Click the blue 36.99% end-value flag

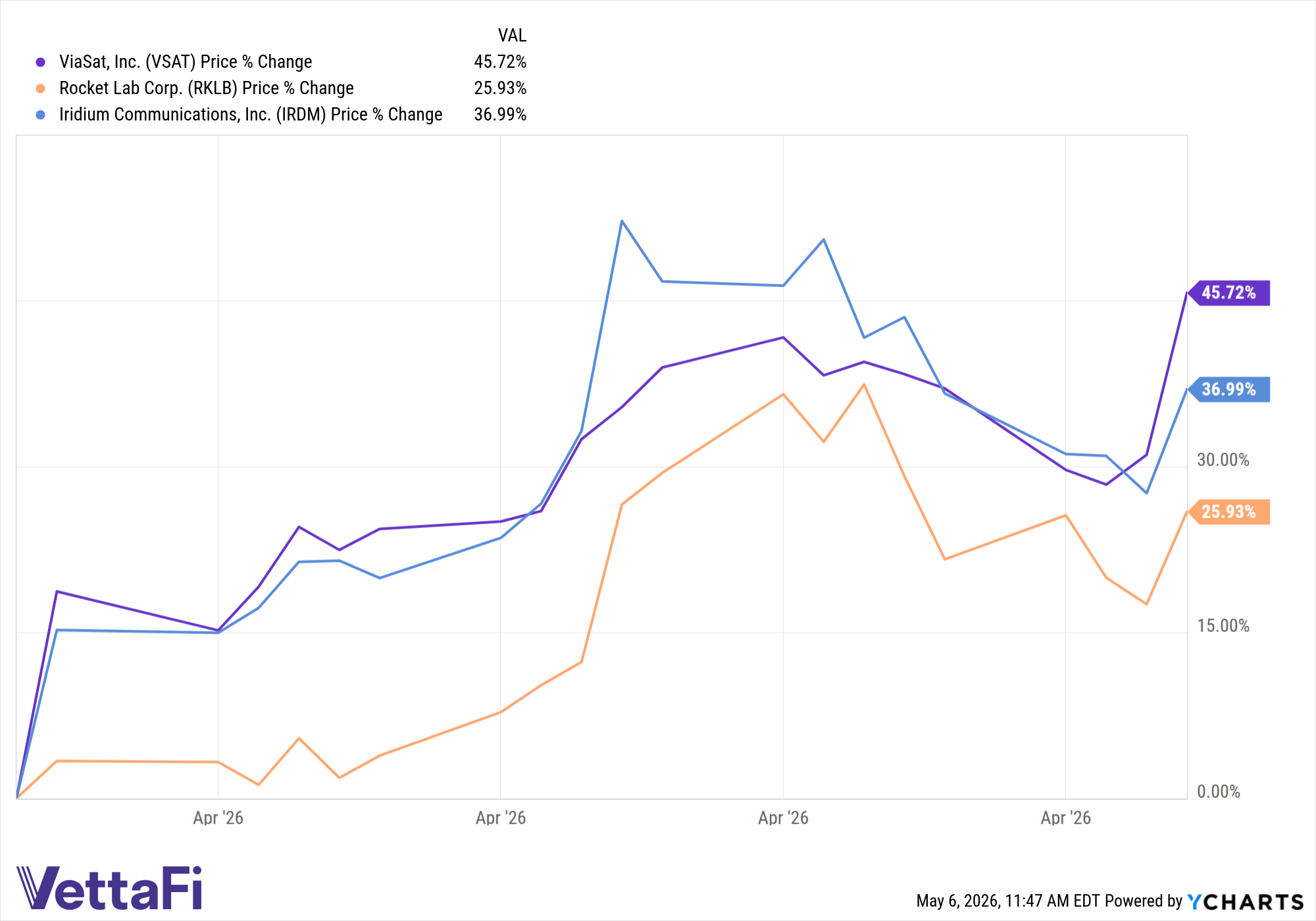click(x=1228, y=390)
